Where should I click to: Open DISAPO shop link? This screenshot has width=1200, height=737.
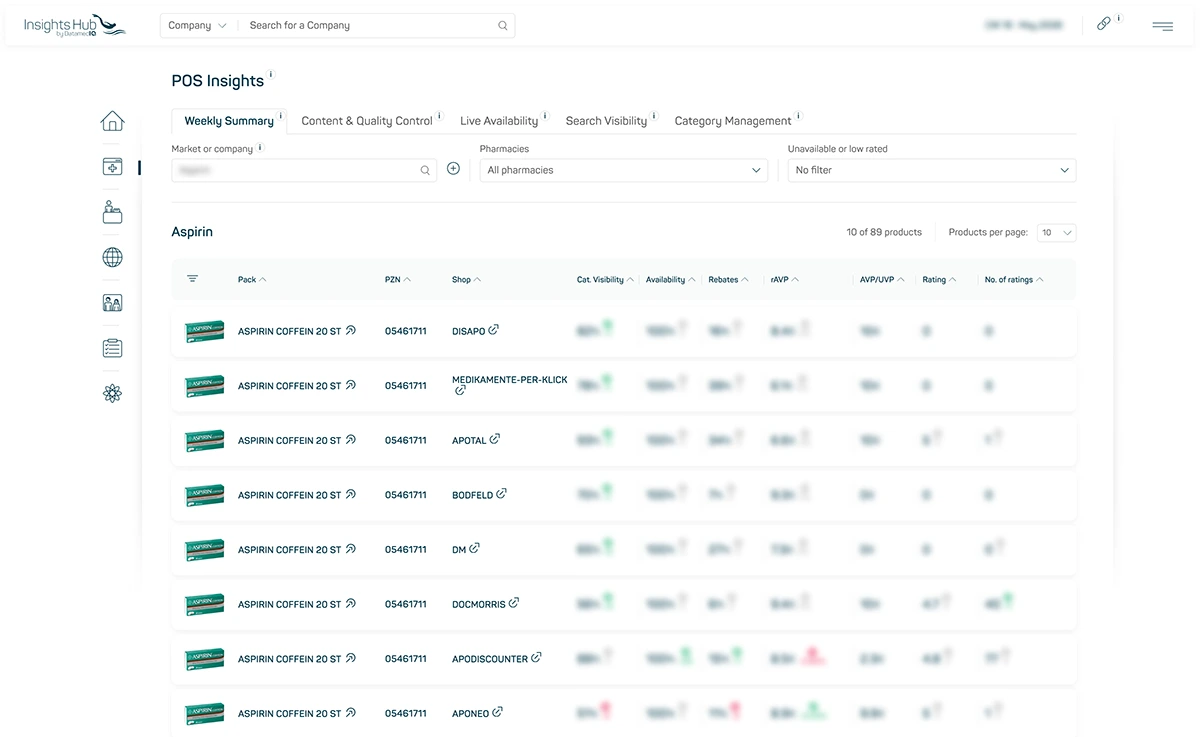(x=468, y=331)
